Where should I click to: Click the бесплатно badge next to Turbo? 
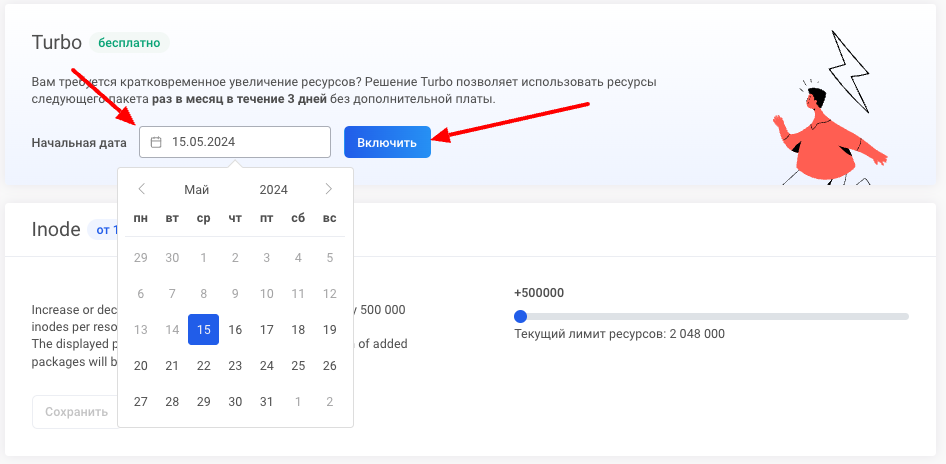click(130, 43)
